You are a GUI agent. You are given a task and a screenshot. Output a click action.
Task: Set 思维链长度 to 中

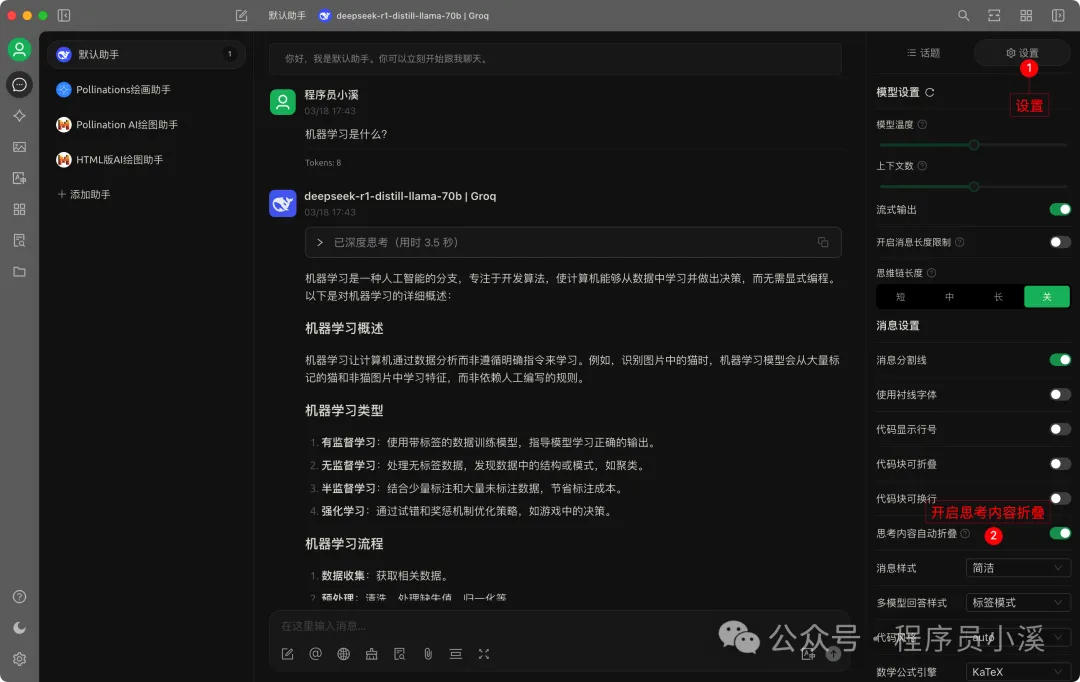949,297
